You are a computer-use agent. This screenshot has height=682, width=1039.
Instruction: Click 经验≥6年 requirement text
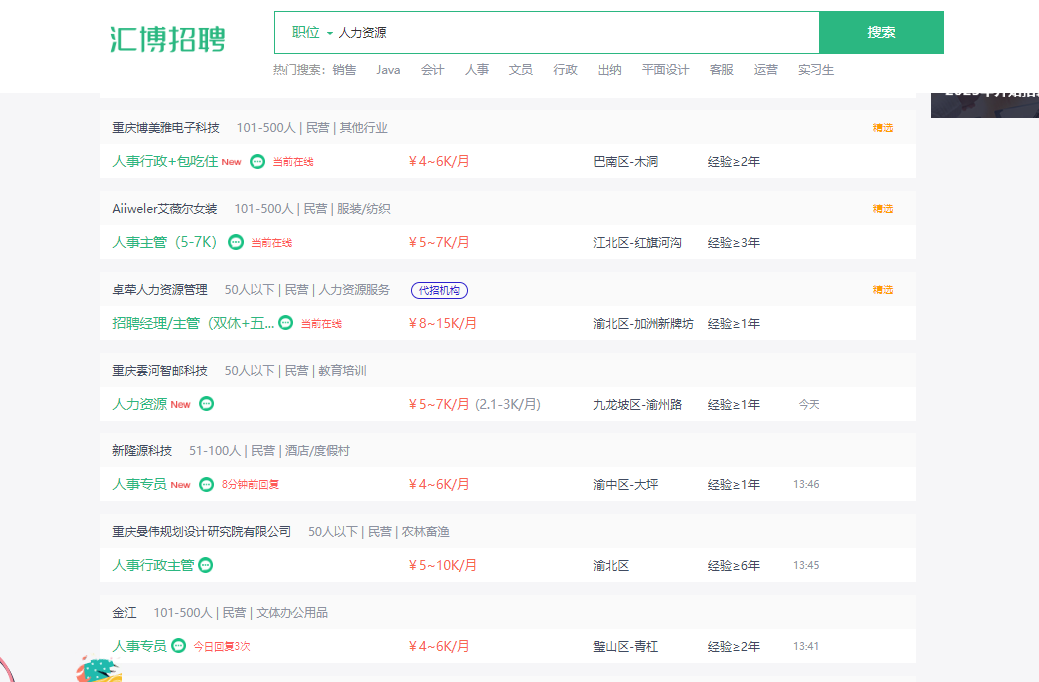(734, 565)
